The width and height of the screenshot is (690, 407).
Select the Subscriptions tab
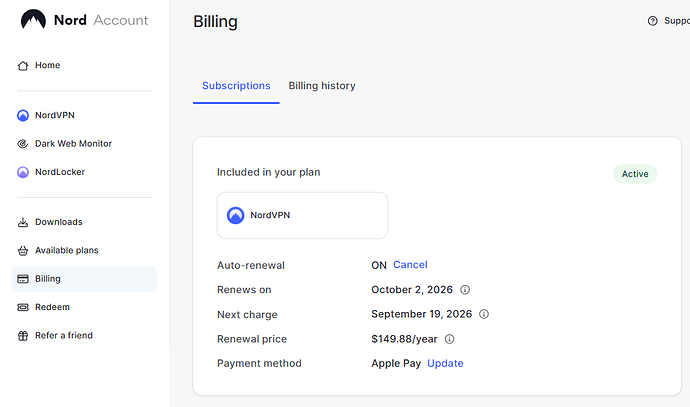tap(236, 86)
